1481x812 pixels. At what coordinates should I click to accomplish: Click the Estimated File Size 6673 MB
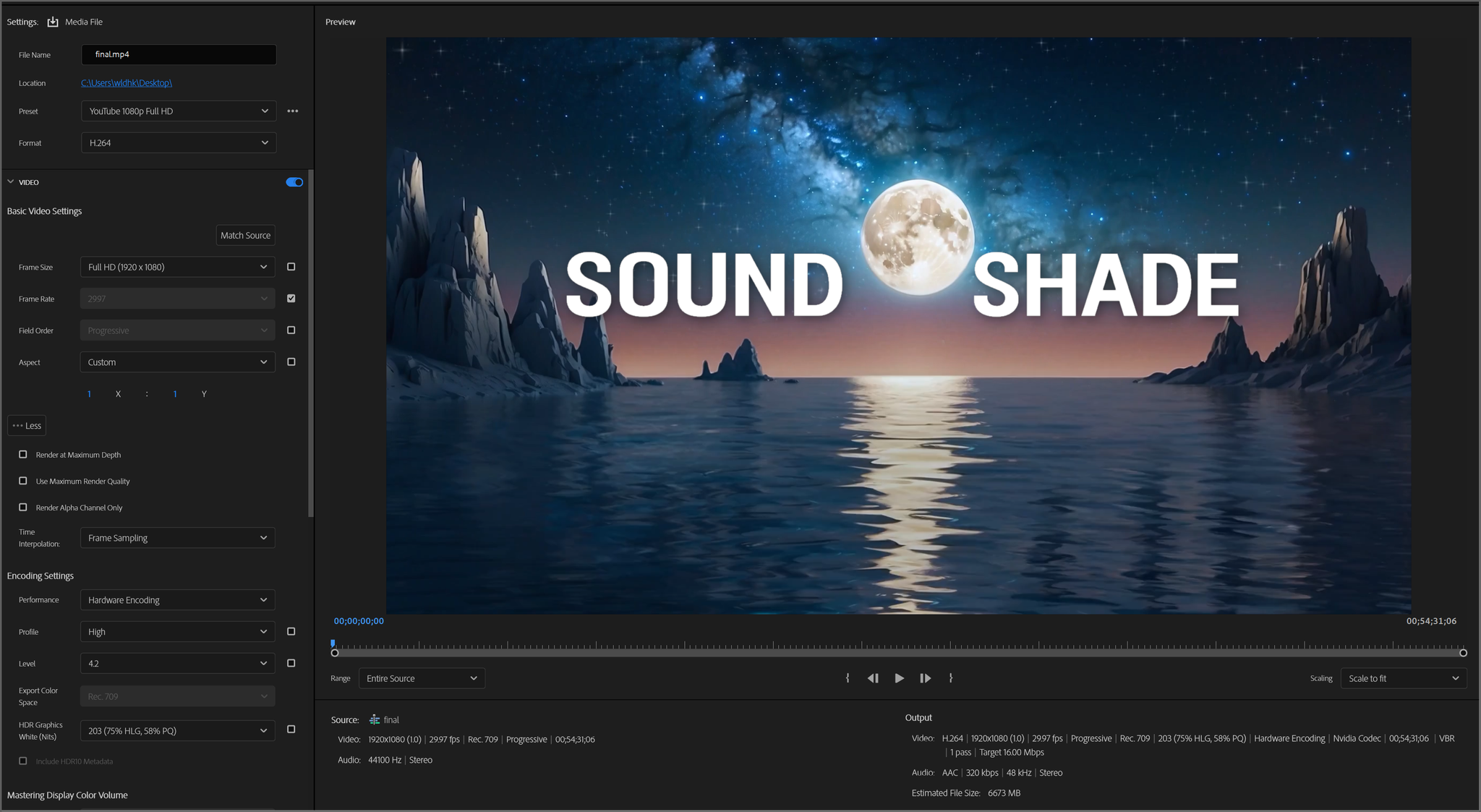(966, 793)
